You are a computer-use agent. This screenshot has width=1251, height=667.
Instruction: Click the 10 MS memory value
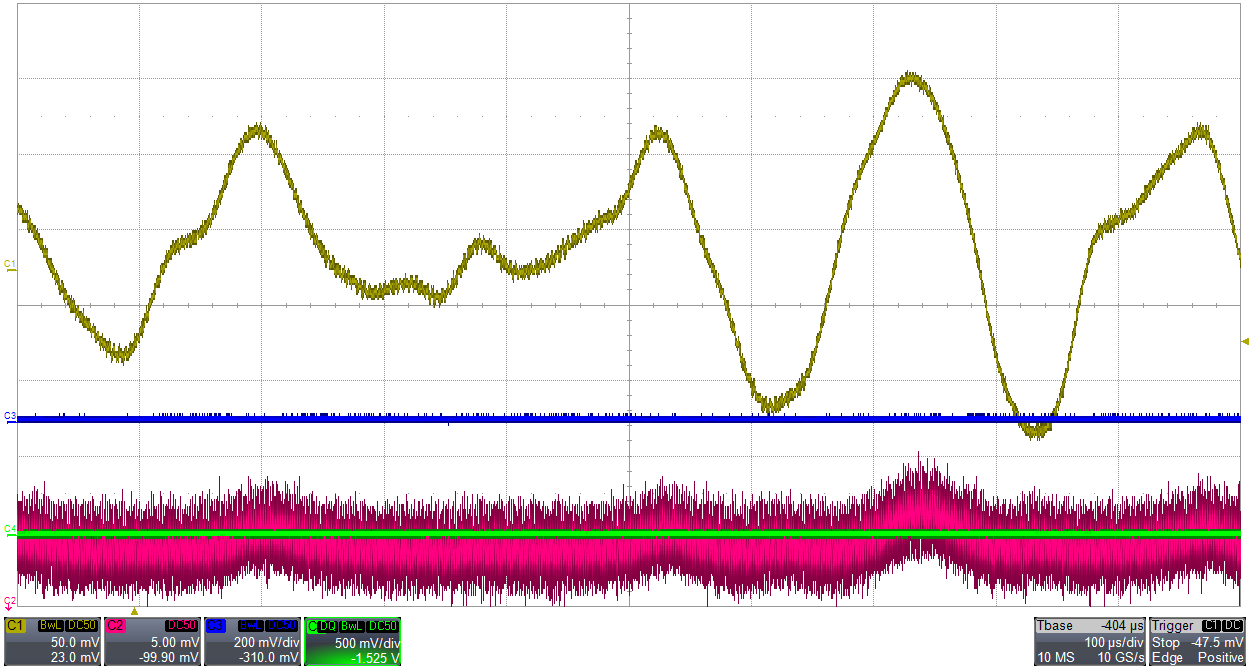pos(1056,657)
